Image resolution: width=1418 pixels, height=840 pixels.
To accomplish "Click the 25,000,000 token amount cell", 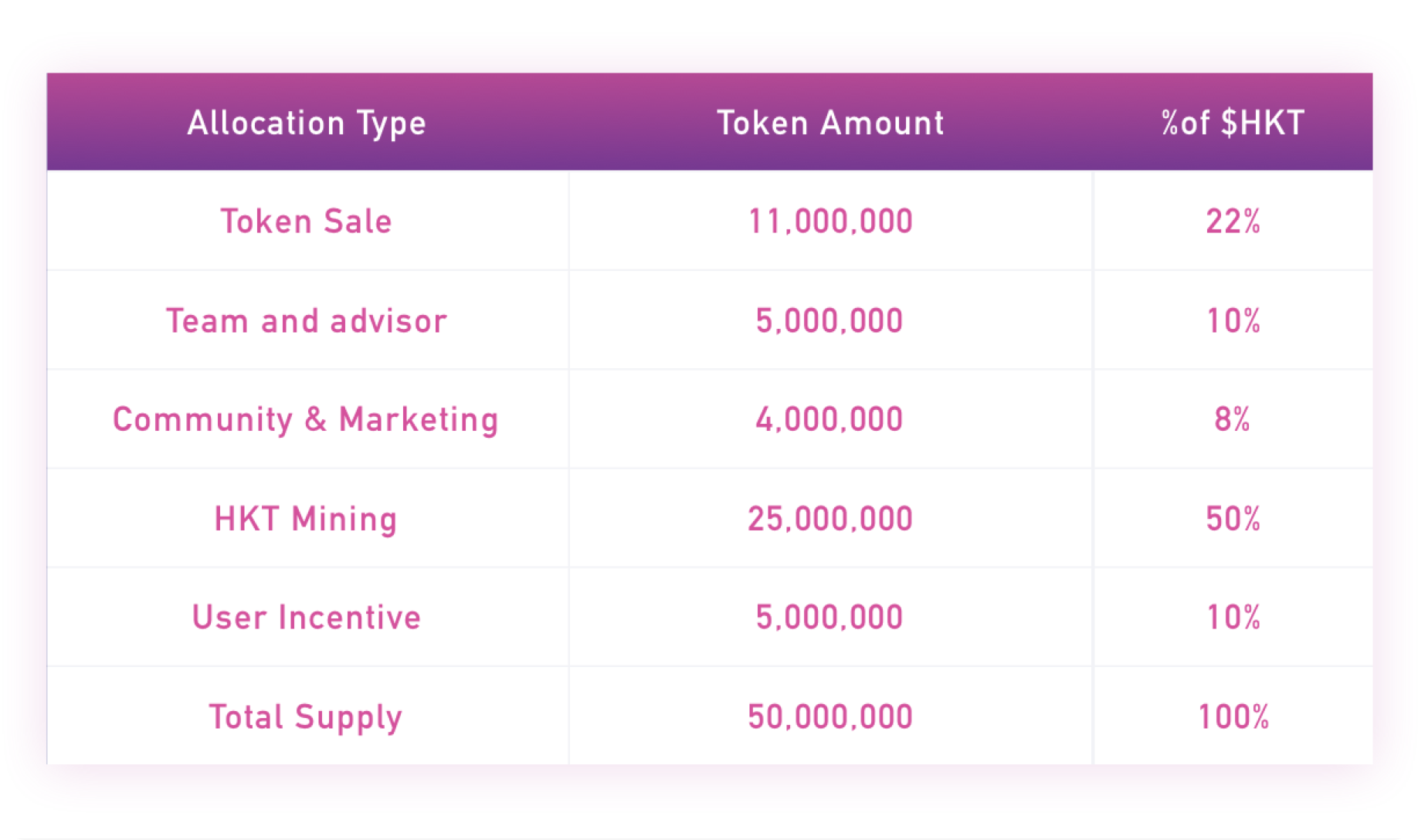I will pos(830,519).
